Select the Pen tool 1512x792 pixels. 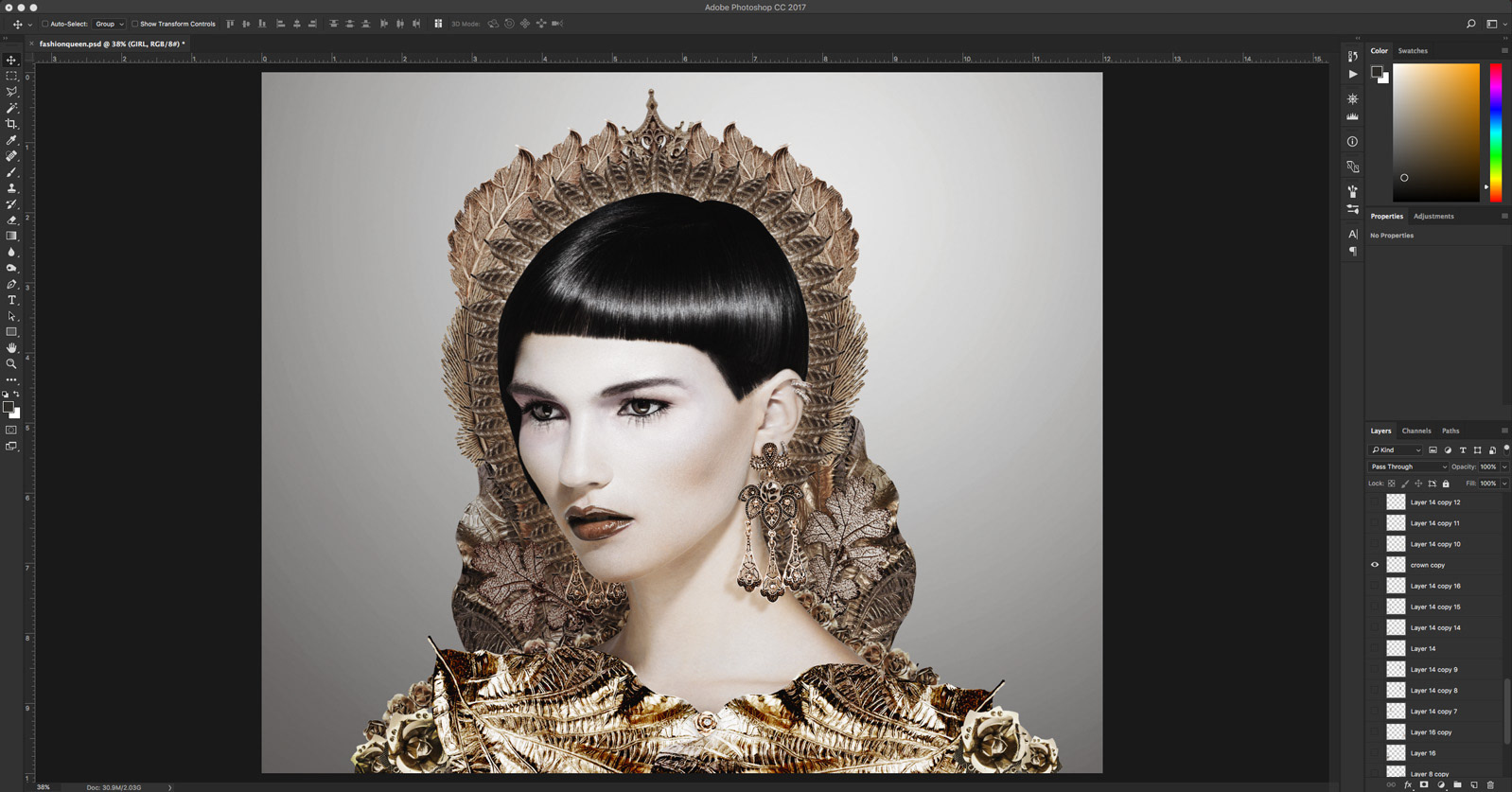click(x=11, y=284)
